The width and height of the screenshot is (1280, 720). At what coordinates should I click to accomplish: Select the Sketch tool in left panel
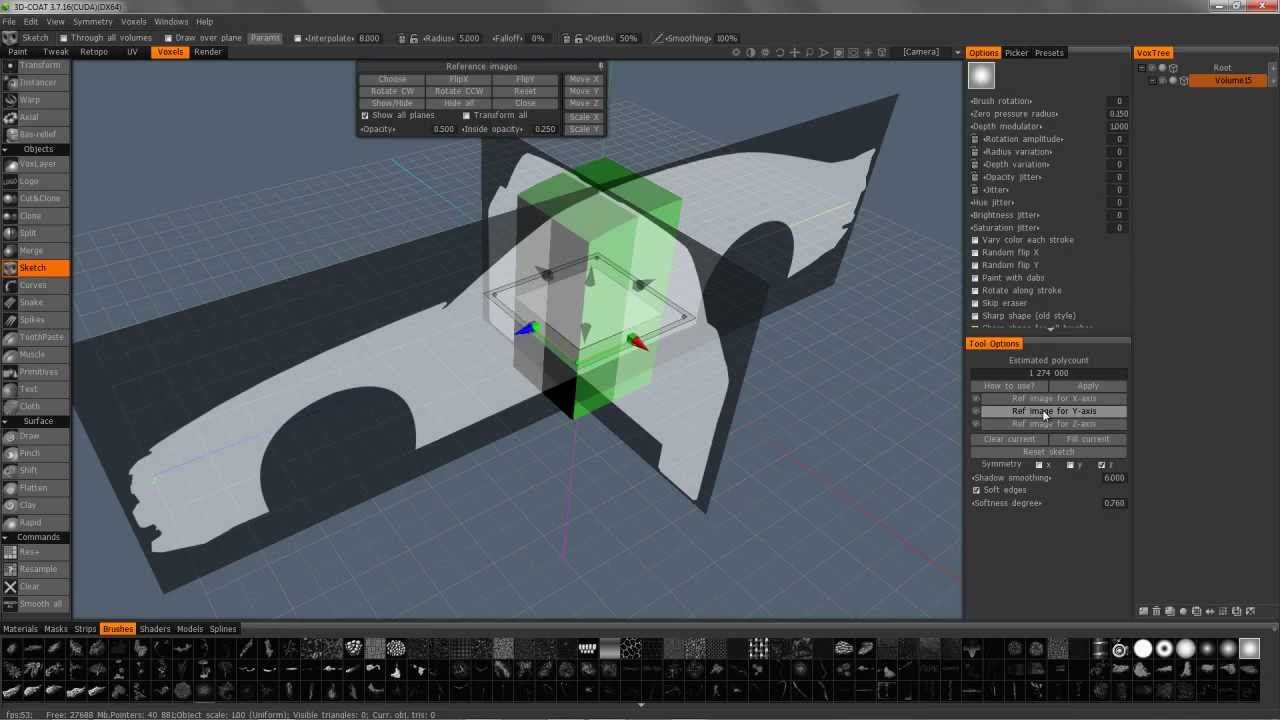35,268
